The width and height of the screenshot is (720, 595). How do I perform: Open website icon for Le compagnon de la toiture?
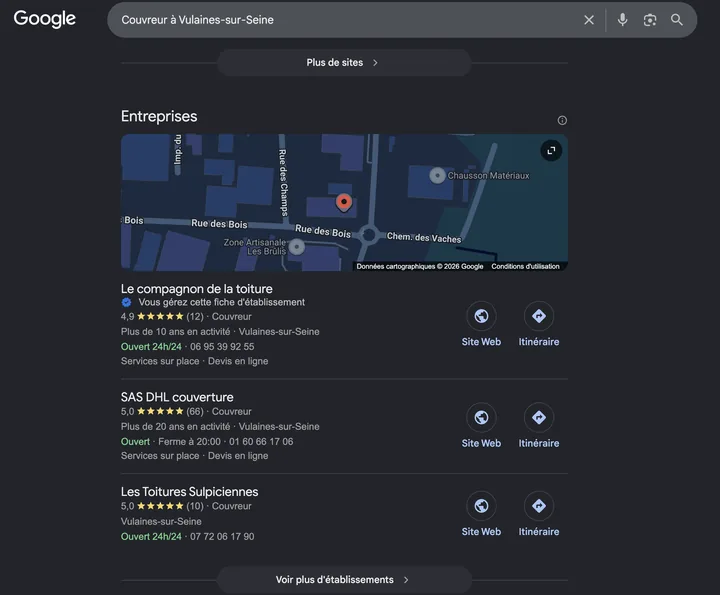481,316
